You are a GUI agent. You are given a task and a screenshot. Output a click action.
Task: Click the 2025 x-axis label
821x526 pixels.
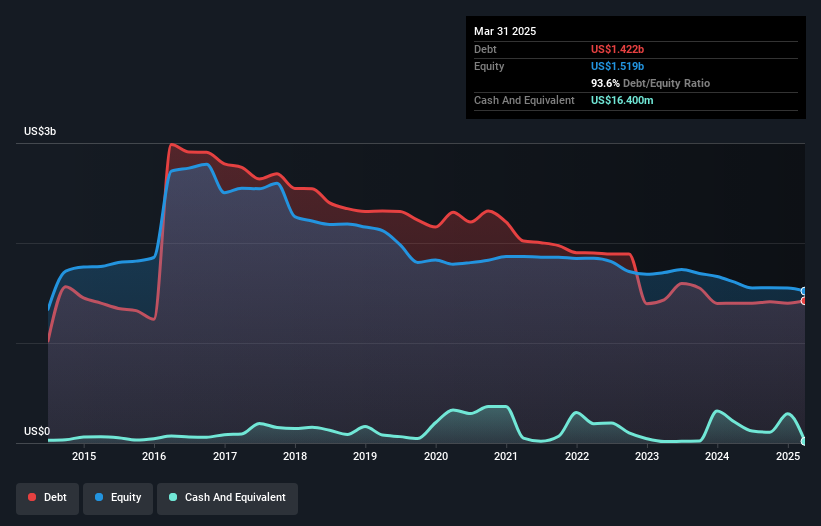tap(787, 456)
